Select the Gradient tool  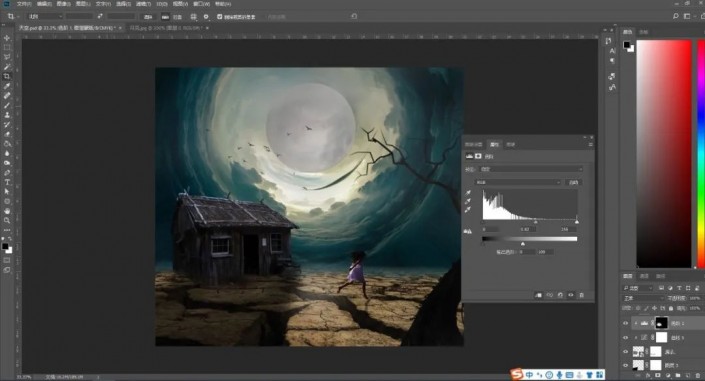point(7,144)
